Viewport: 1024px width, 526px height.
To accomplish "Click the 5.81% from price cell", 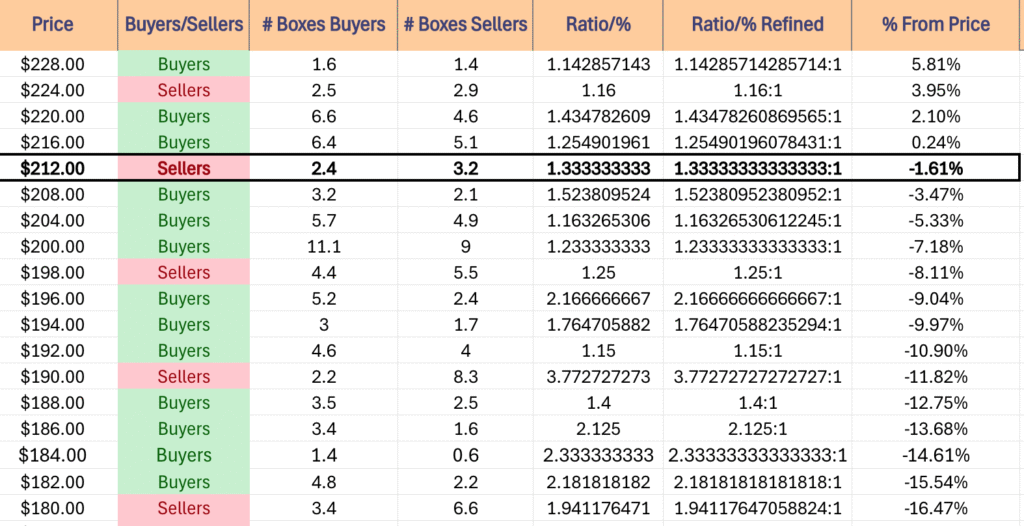I will (935, 64).
